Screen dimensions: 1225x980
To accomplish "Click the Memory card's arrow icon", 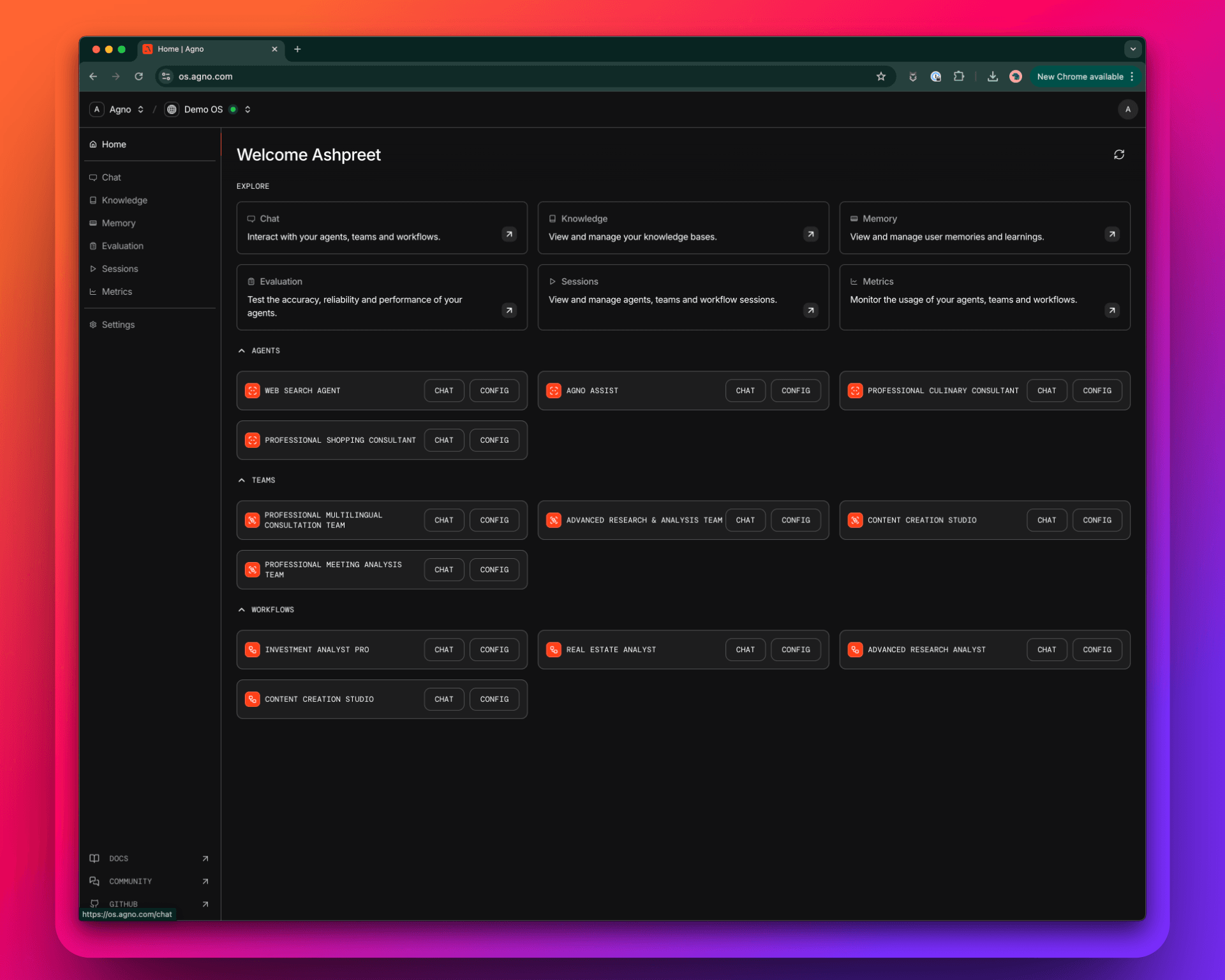I will pyautogui.click(x=1111, y=234).
